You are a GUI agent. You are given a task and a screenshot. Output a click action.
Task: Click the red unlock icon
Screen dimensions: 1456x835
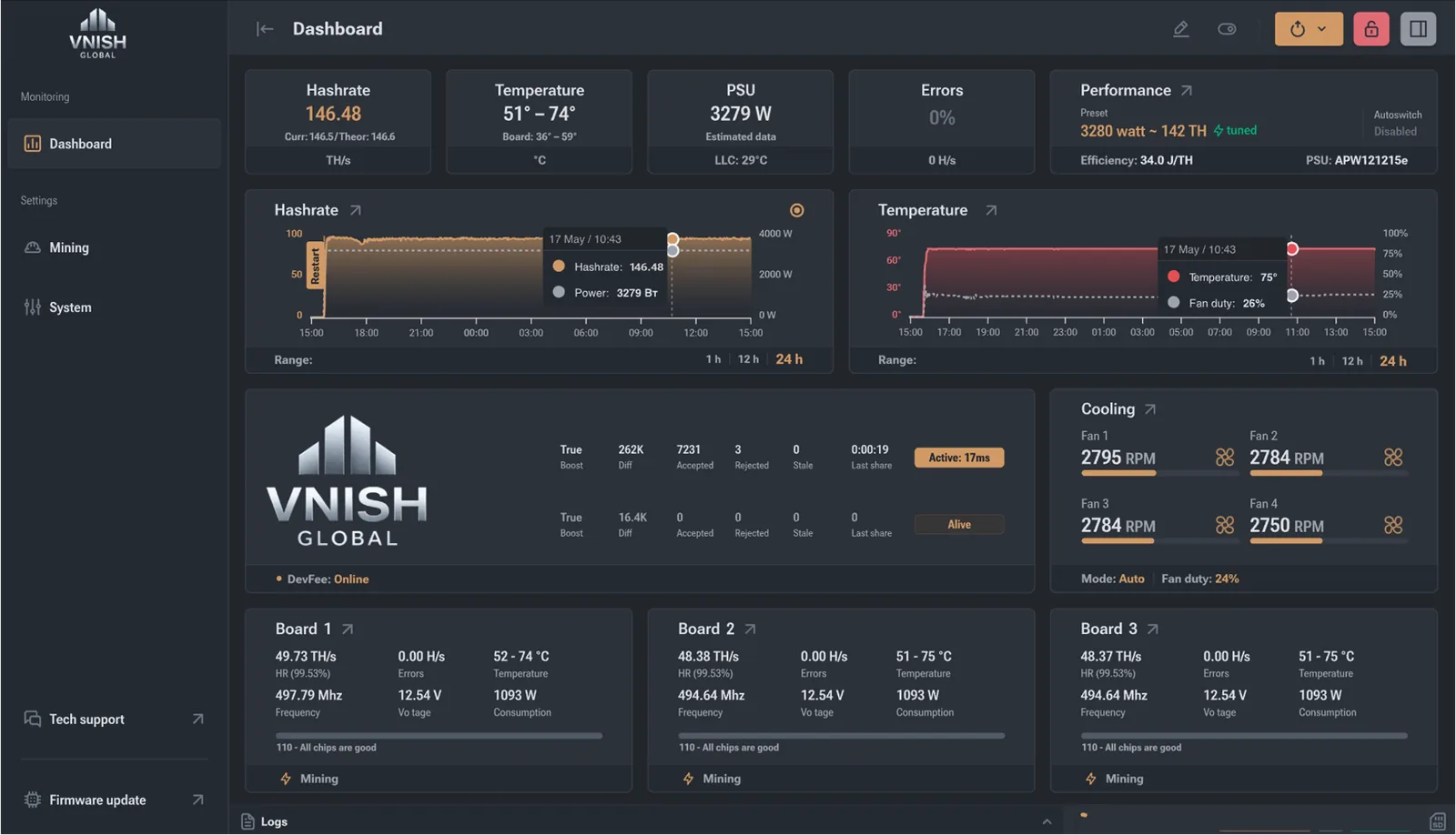click(1370, 28)
